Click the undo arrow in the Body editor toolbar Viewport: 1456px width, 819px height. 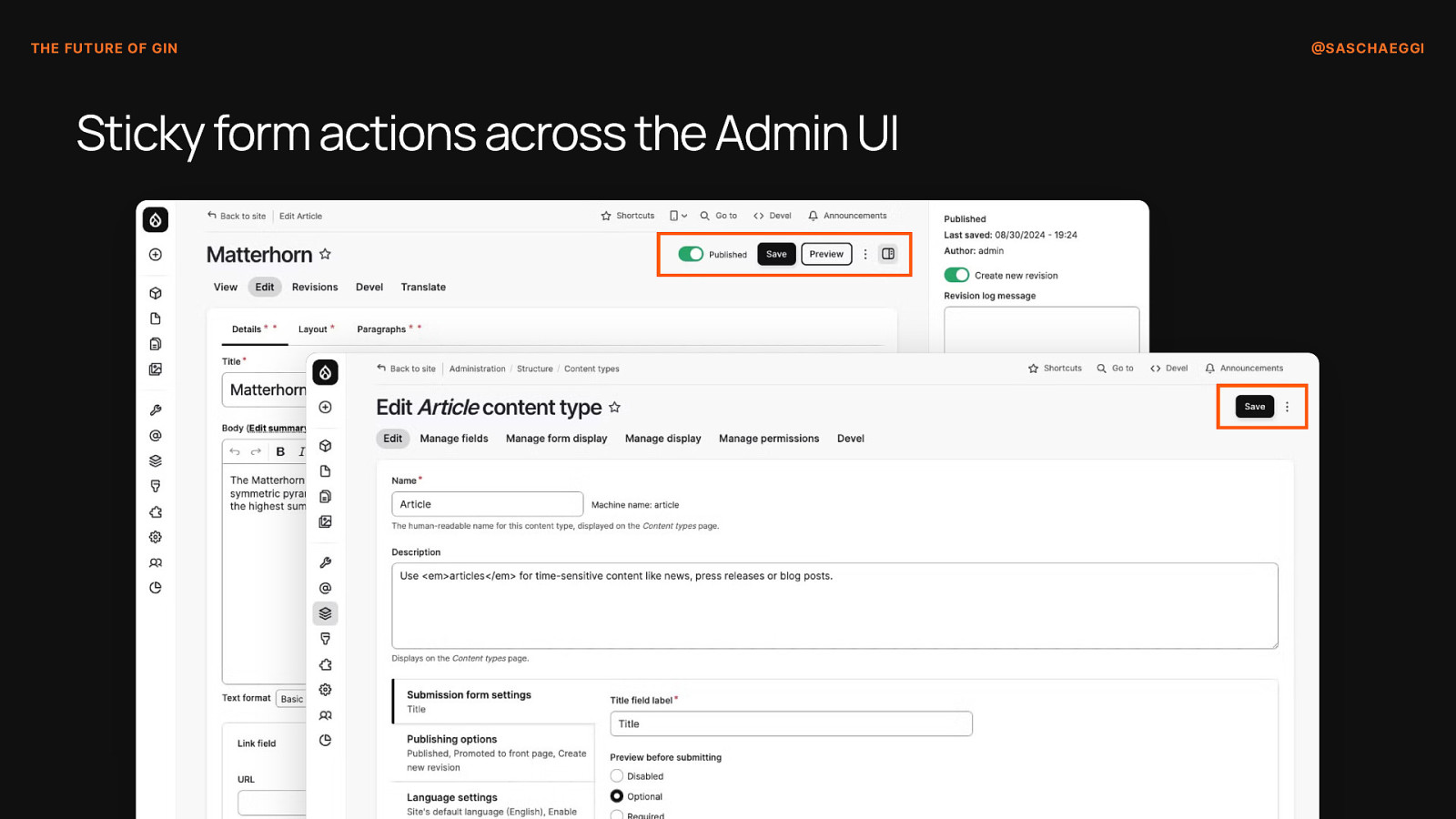pyautogui.click(x=235, y=451)
